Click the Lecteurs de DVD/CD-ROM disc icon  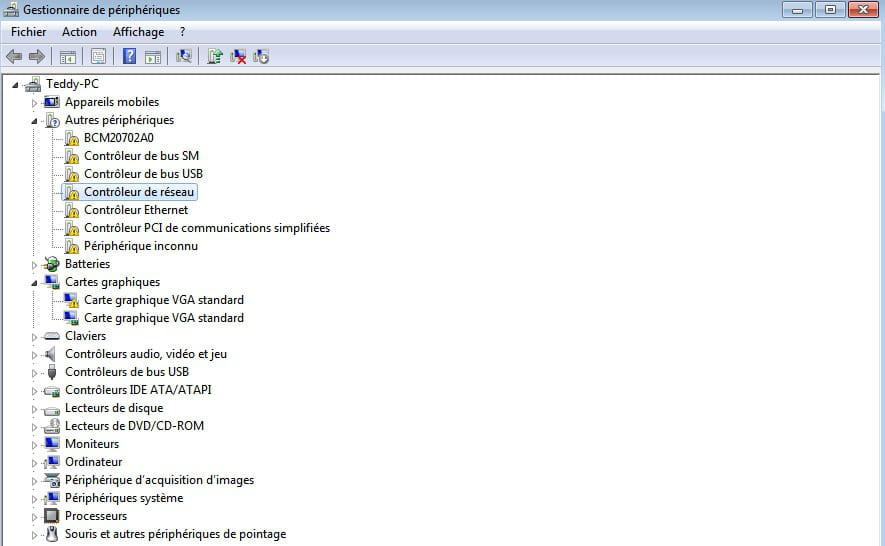point(51,426)
